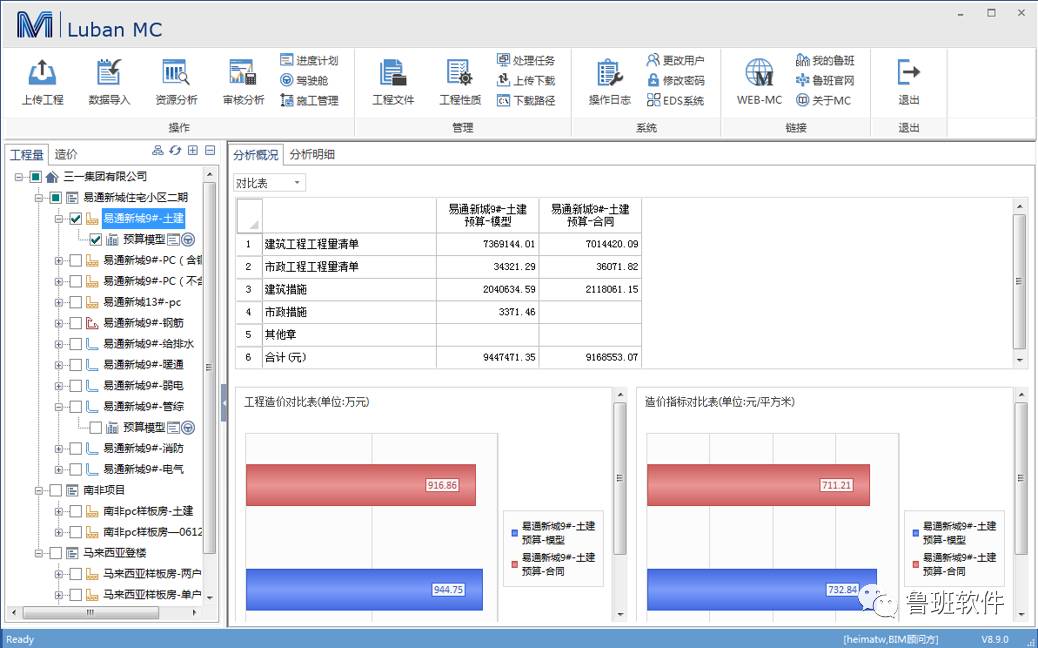Image resolution: width=1038 pixels, height=648 pixels.
Task: Click the 预算-模型 column header
Action: 488,215
